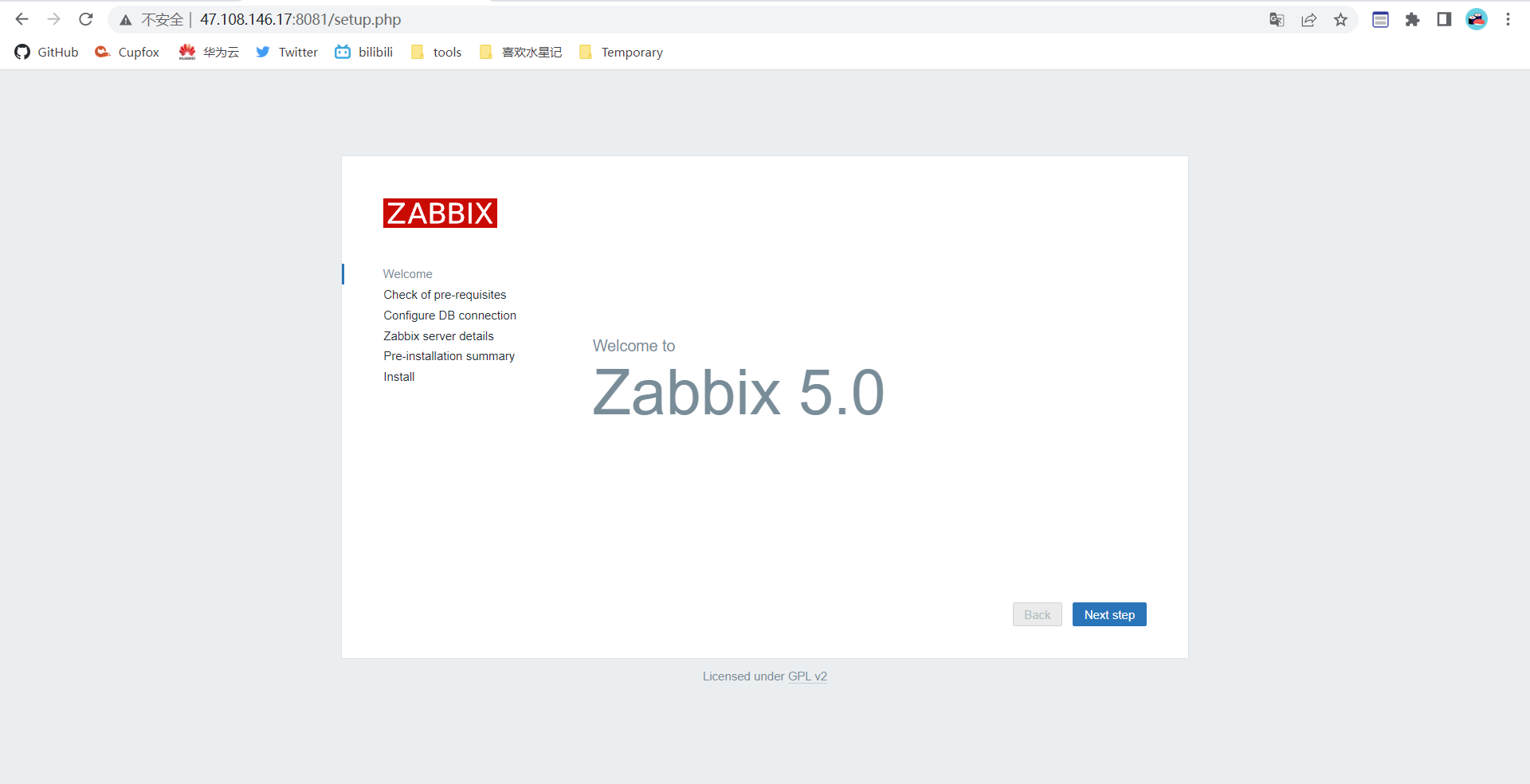Open the tab-window extension icon

click(1380, 20)
